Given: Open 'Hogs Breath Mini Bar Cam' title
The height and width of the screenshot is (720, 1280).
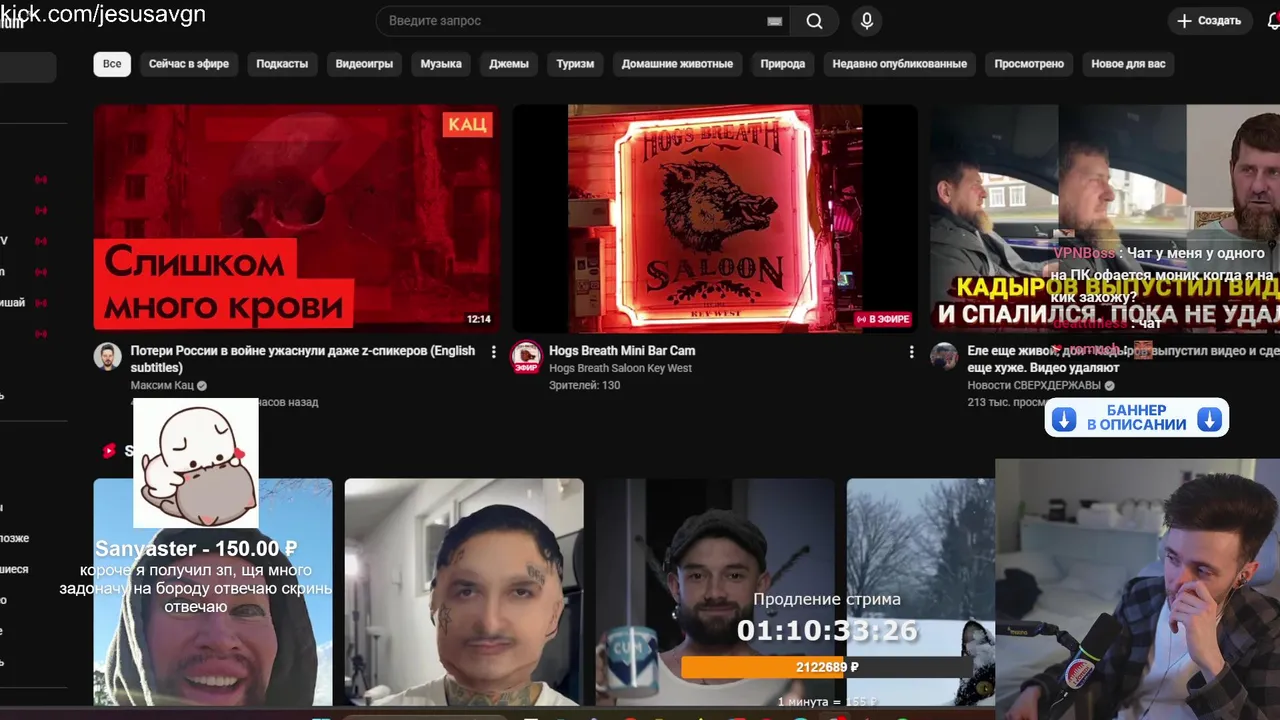Looking at the screenshot, I should click(x=622, y=351).
